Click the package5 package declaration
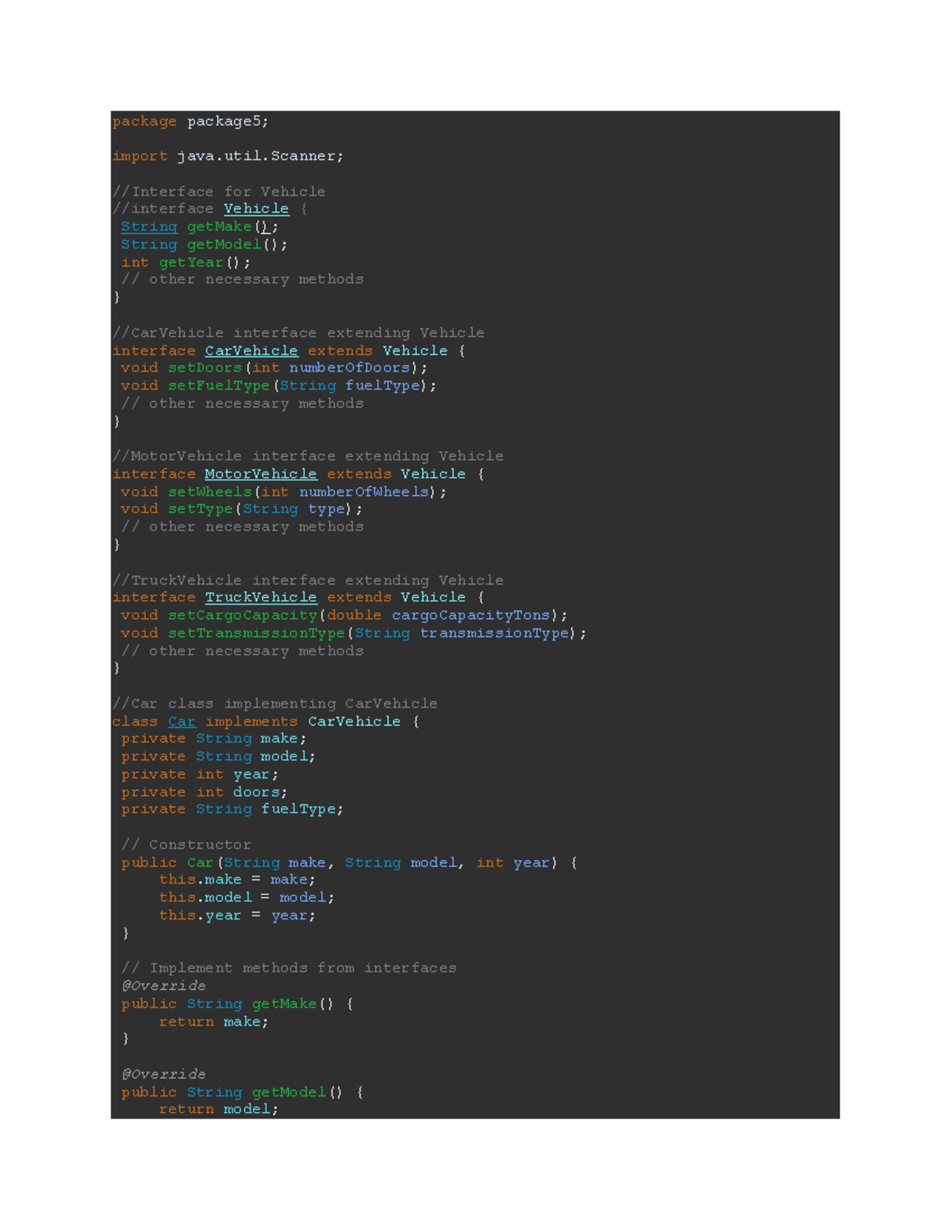Viewport: 952px width, 1232px height. pos(190,121)
